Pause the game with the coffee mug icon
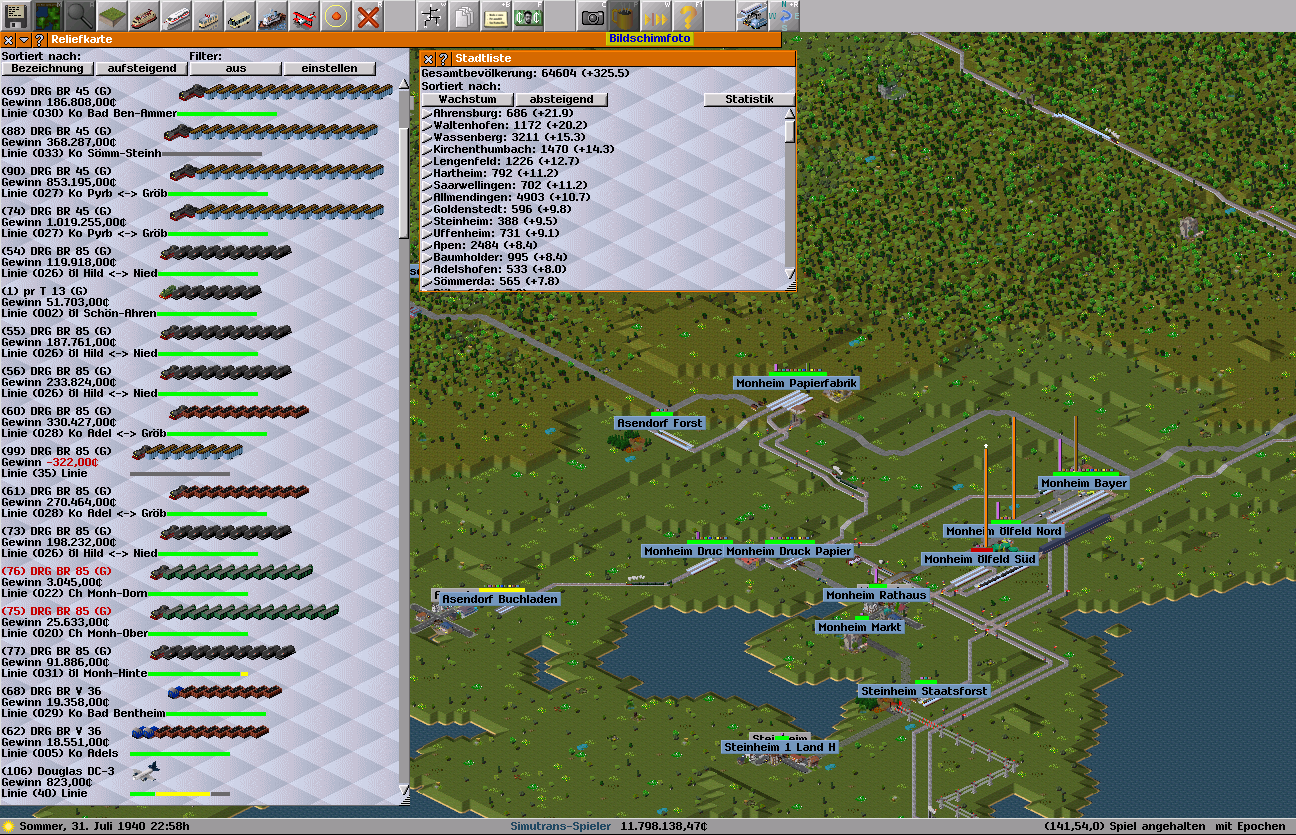The image size is (1296, 835). point(624,15)
